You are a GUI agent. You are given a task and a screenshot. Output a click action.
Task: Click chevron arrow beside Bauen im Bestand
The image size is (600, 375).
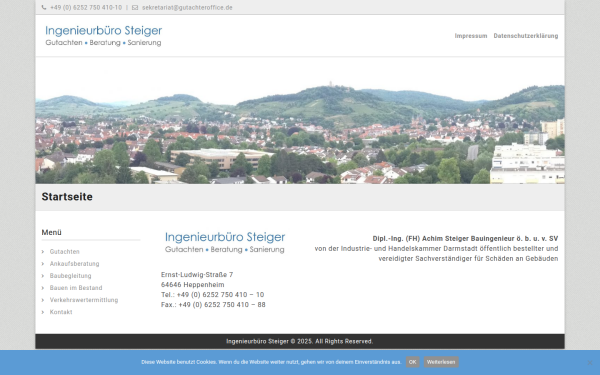(x=43, y=288)
